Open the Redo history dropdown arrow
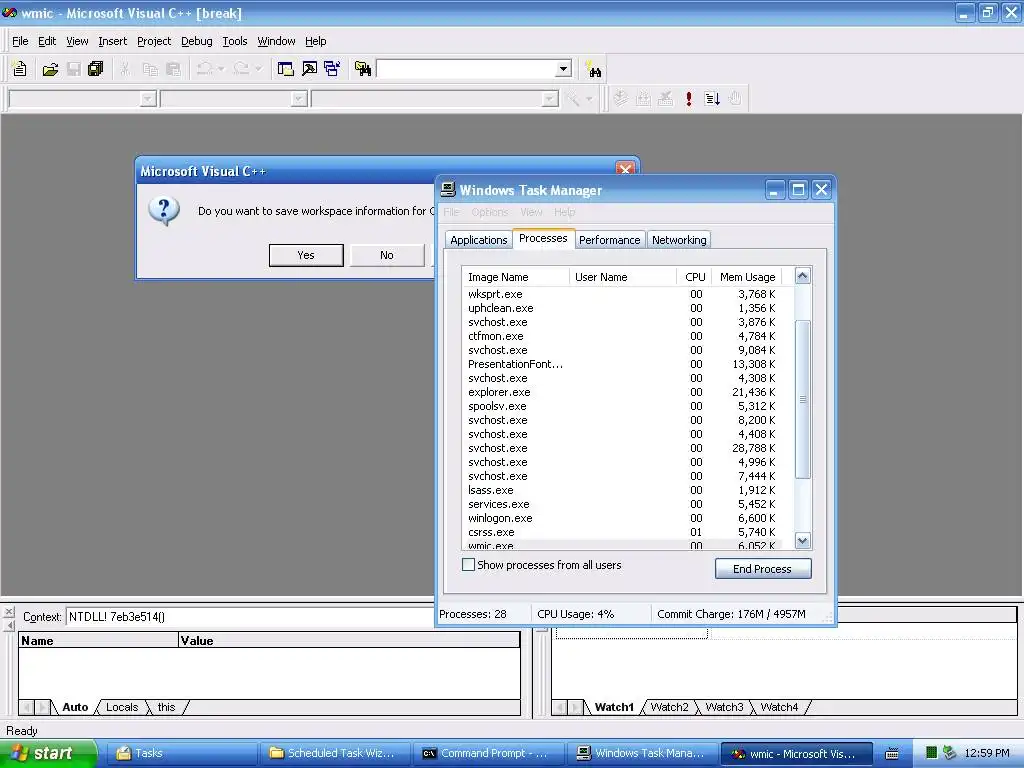 tap(258, 69)
